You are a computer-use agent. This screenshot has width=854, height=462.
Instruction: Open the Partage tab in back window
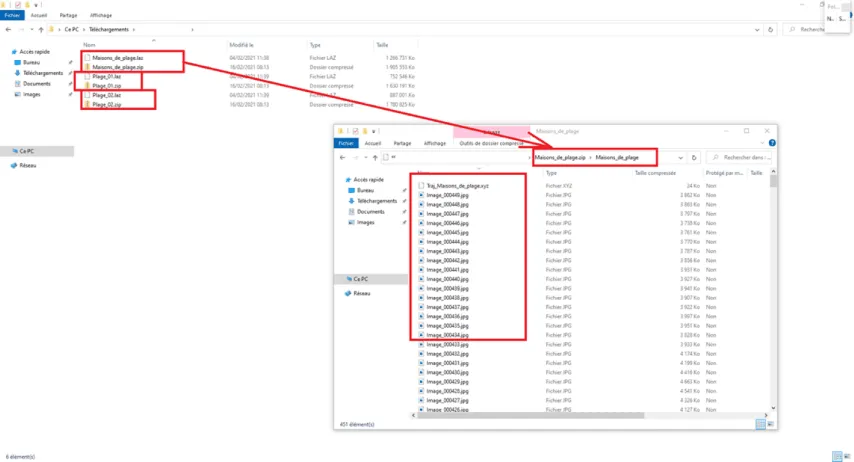(x=68, y=16)
